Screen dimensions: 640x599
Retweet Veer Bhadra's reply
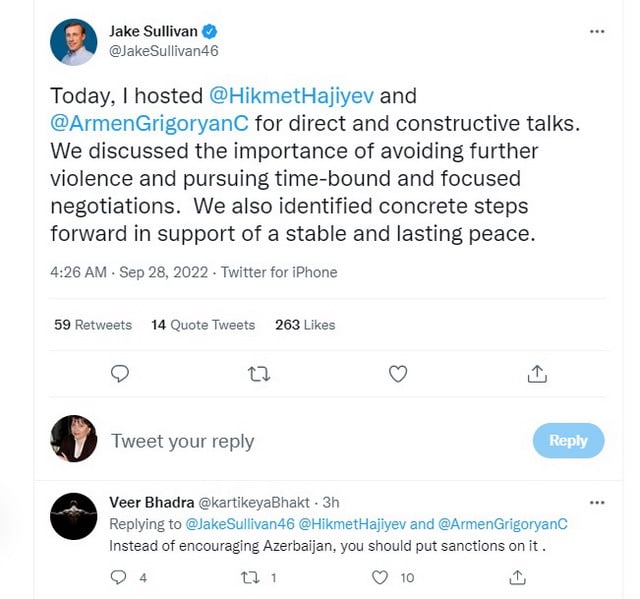pyautogui.click(x=250, y=577)
